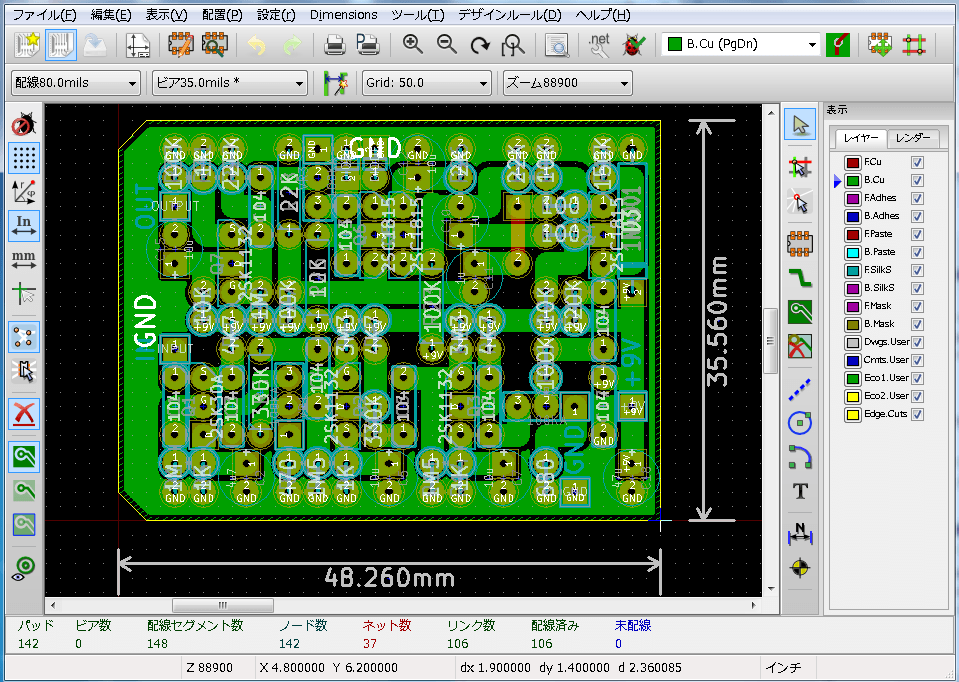The image size is (959, 682).
Task: Open the B.Cu layer selector dropdown
Action: point(741,44)
